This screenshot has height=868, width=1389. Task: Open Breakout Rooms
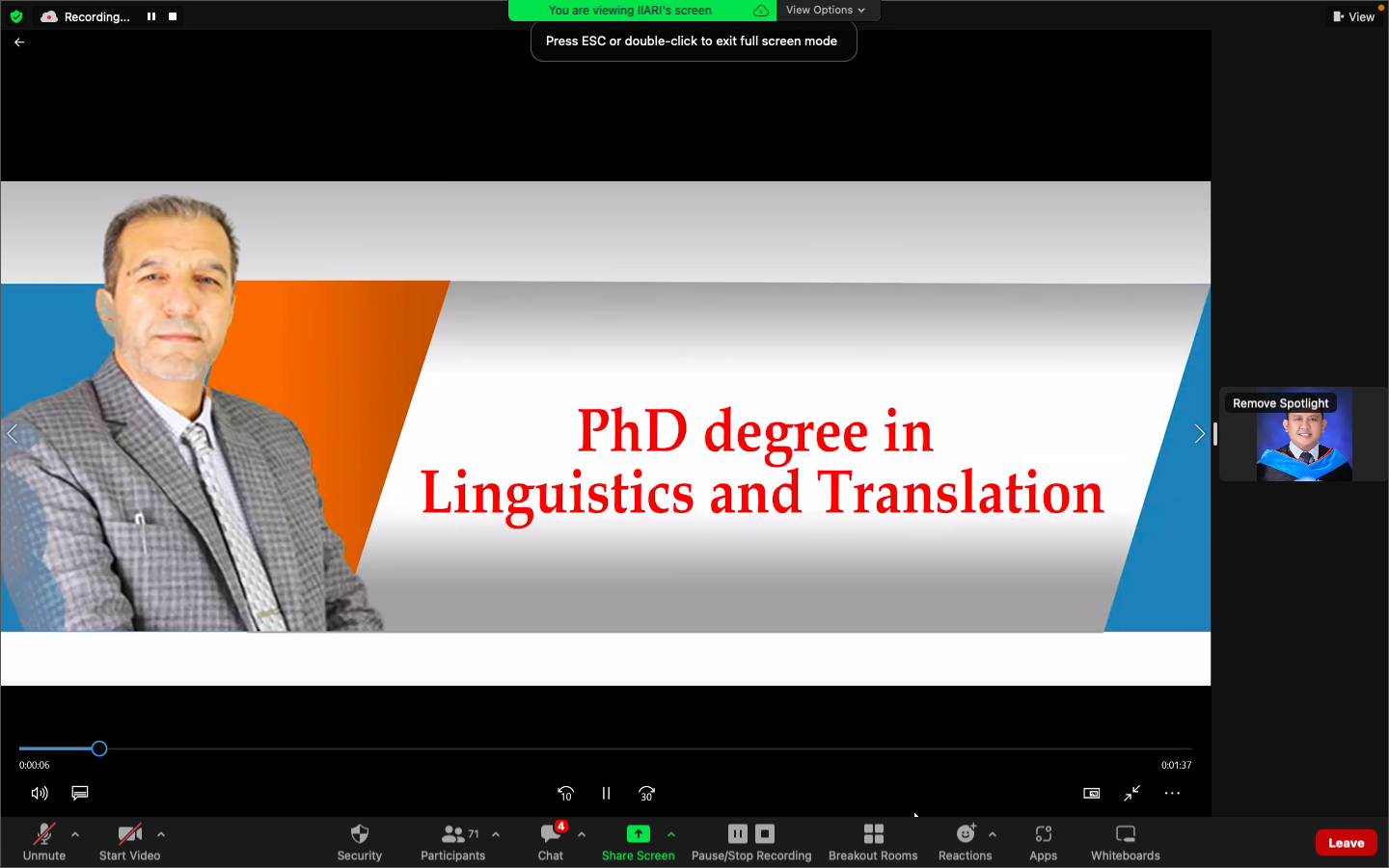pos(873,835)
